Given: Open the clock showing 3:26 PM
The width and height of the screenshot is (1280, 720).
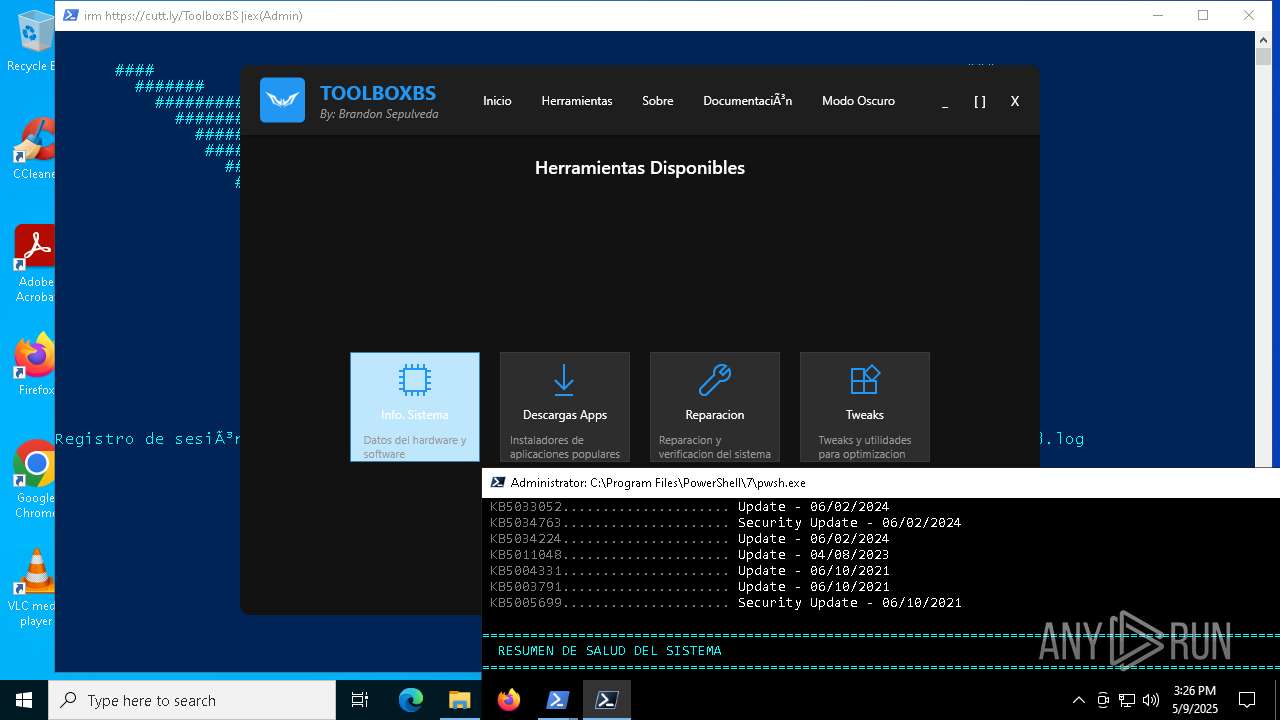Looking at the screenshot, I should [1194, 700].
